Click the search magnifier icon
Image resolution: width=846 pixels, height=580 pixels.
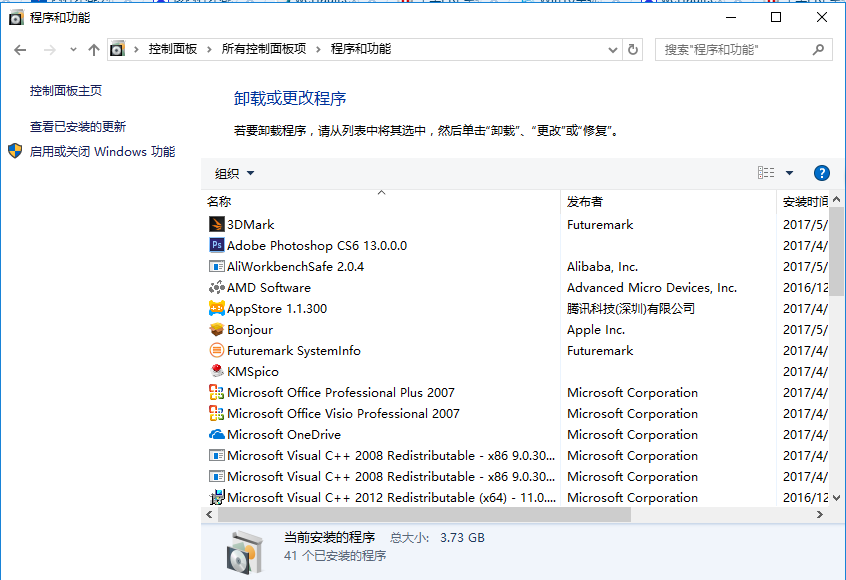(818, 50)
